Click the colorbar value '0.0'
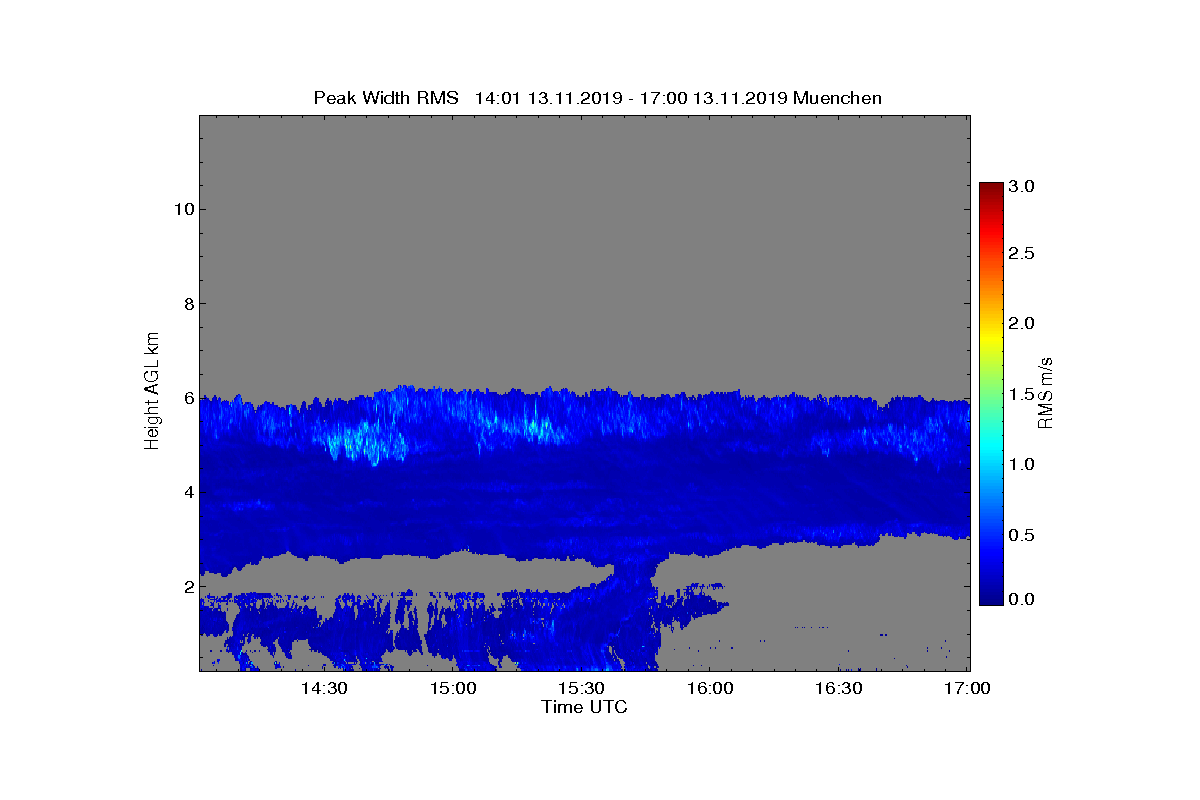1200x800 pixels. coord(1022,599)
